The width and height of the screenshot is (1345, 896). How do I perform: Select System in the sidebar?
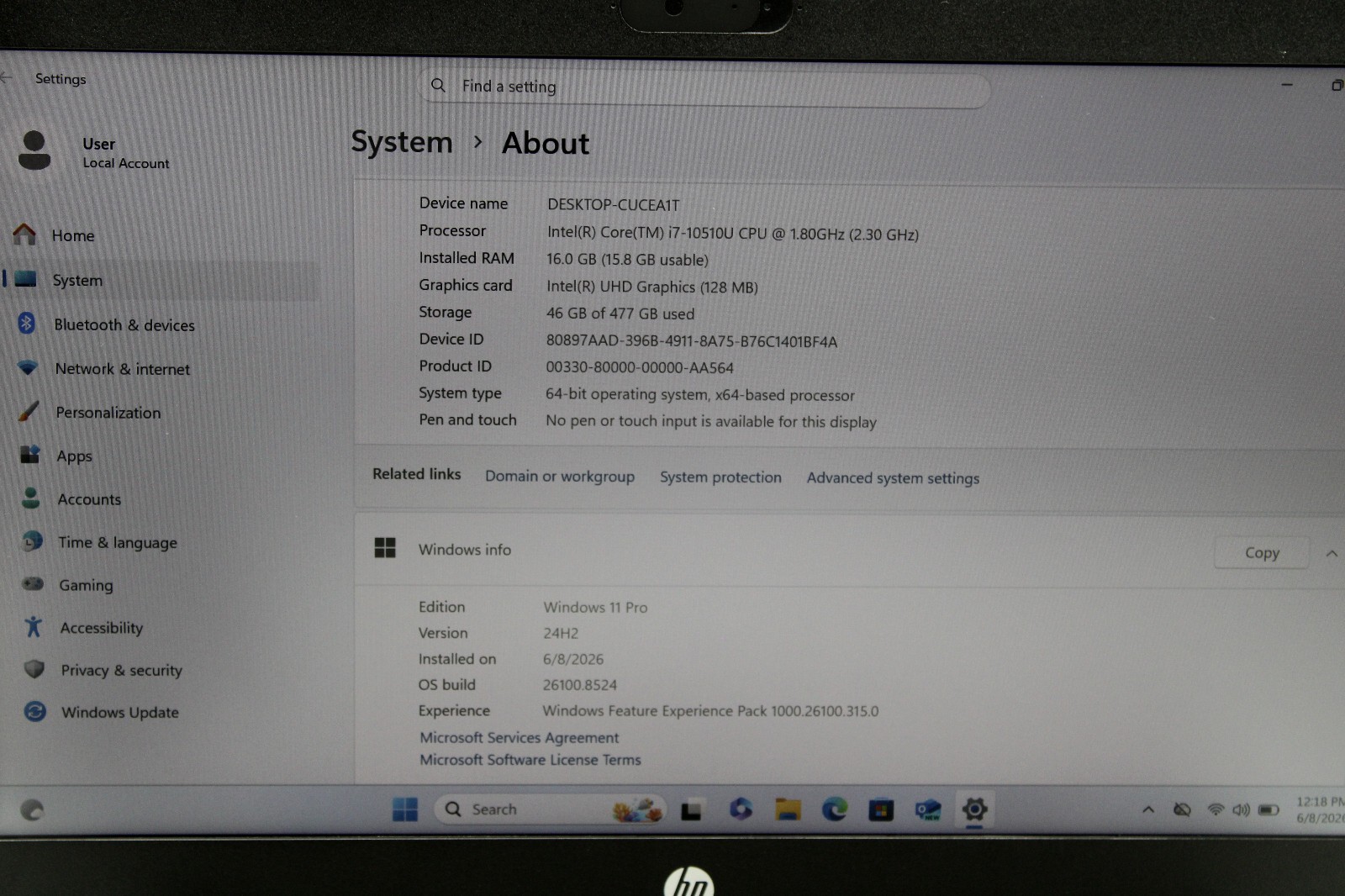tap(160, 280)
